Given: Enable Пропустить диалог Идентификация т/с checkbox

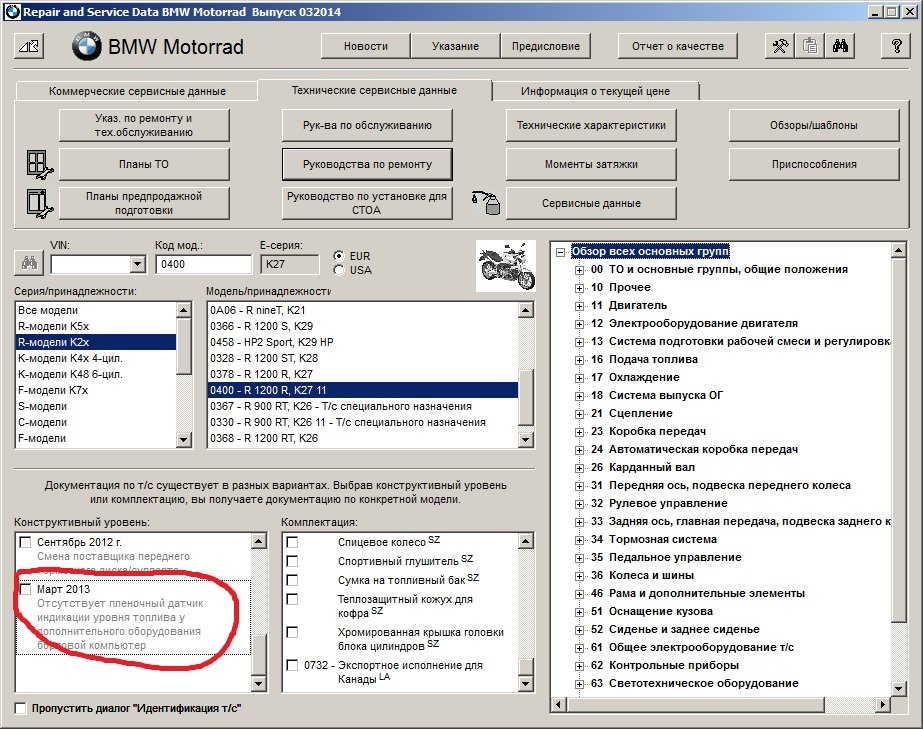Looking at the screenshot, I should click(x=21, y=708).
